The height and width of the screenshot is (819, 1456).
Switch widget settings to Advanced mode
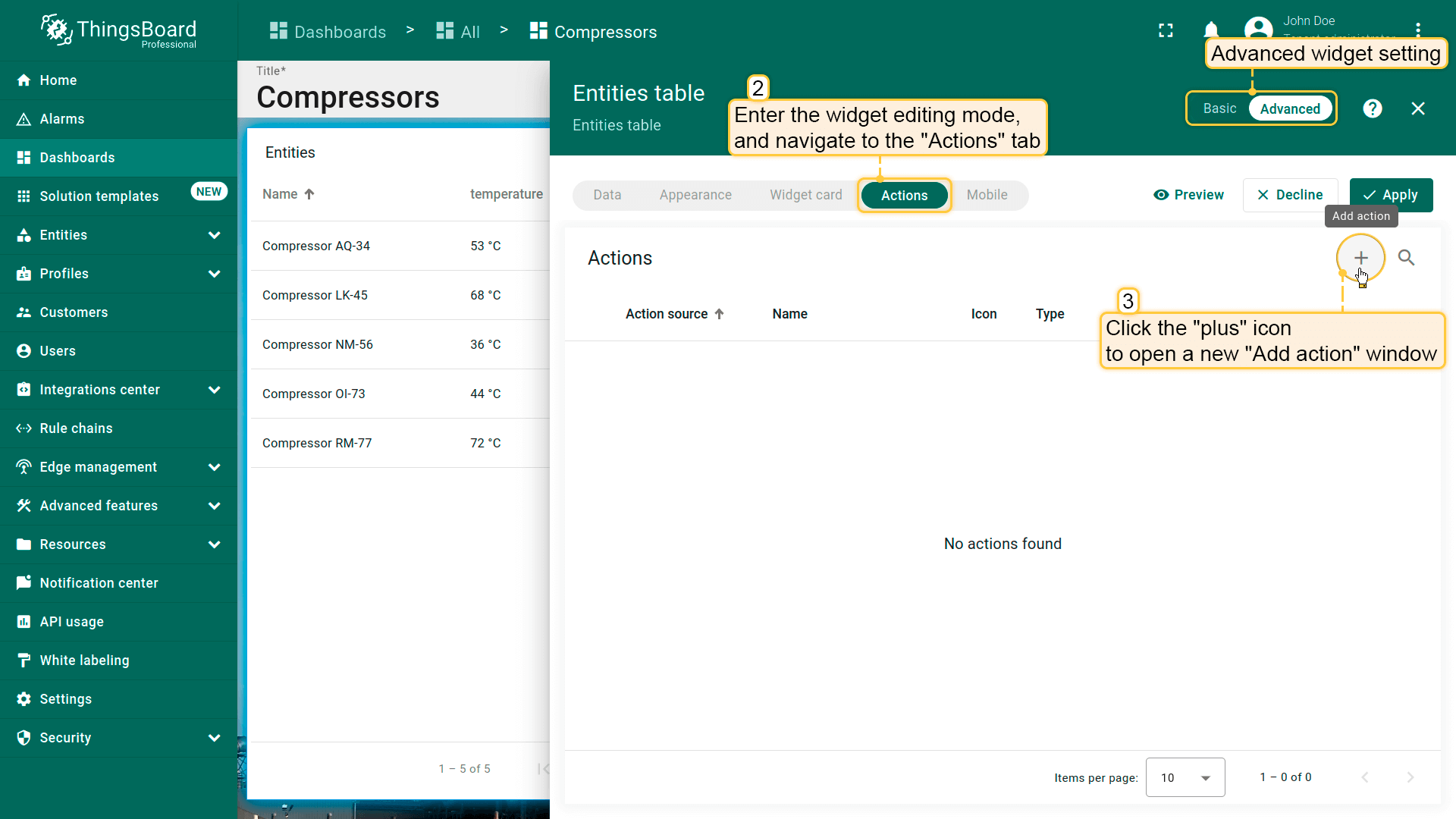click(x=1289, y=108)
